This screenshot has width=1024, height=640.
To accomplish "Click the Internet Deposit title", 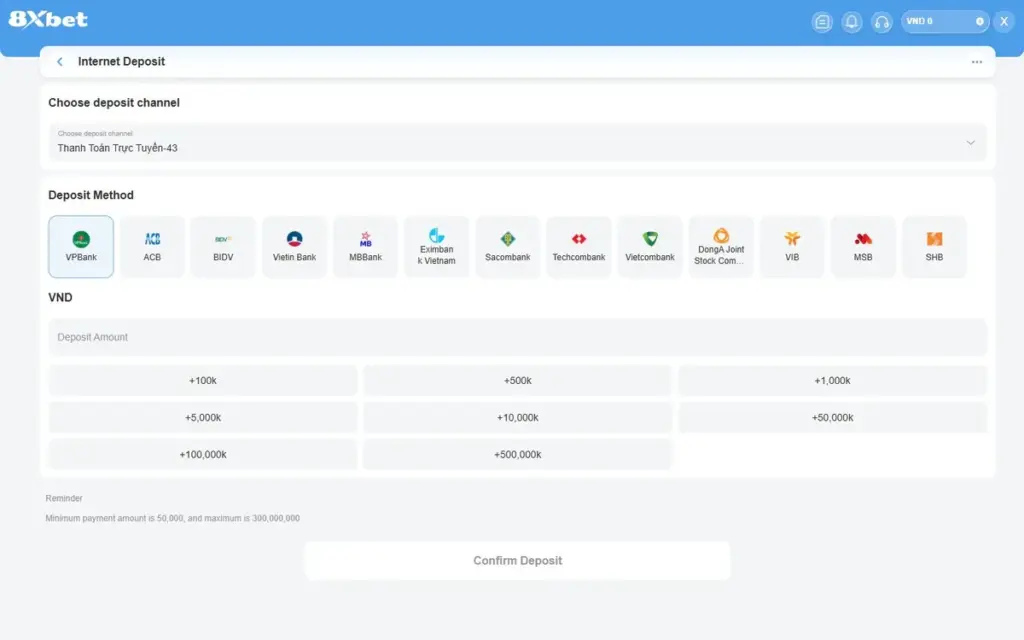I will [121, 61].
